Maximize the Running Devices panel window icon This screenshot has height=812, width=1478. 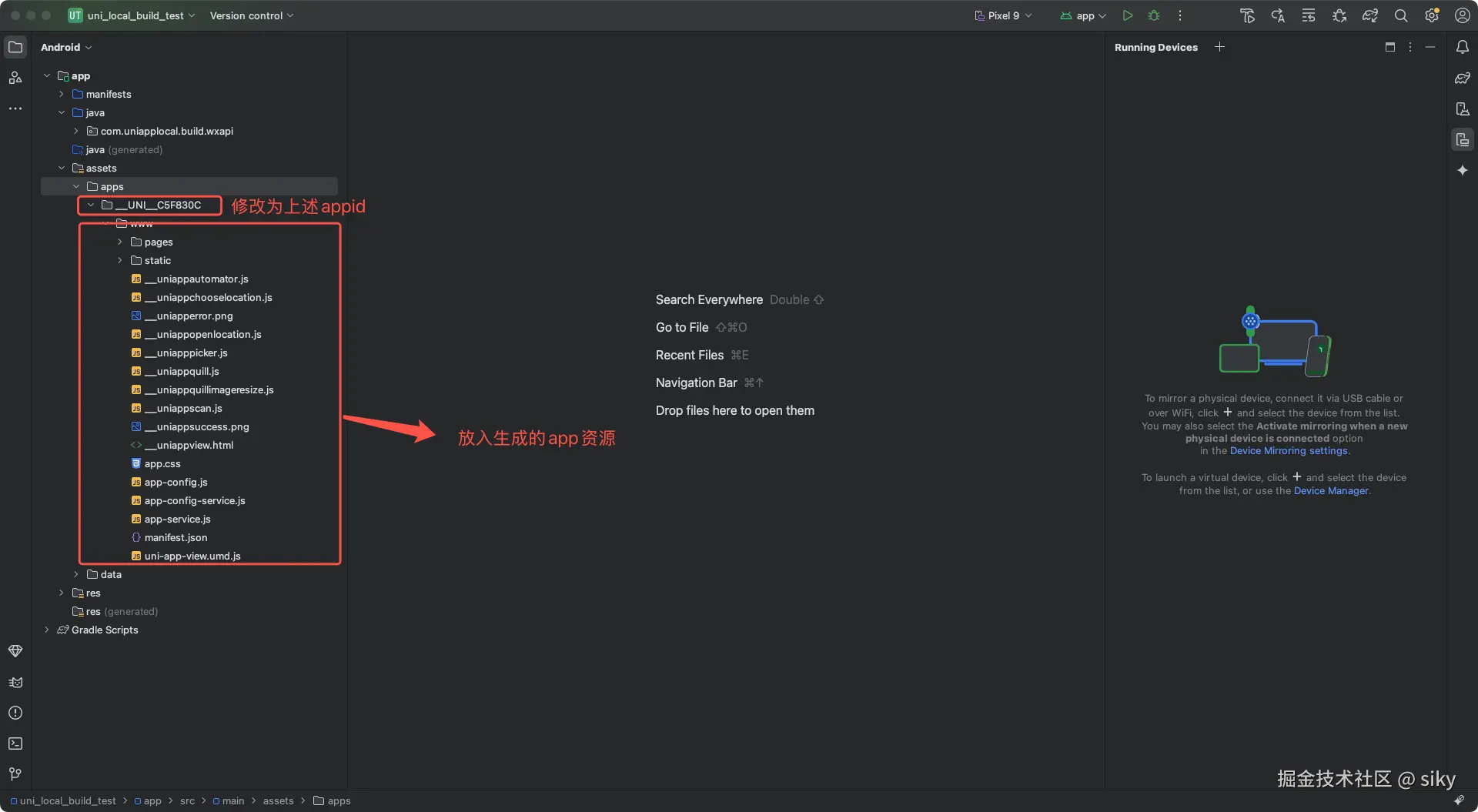coord(1390,47)
